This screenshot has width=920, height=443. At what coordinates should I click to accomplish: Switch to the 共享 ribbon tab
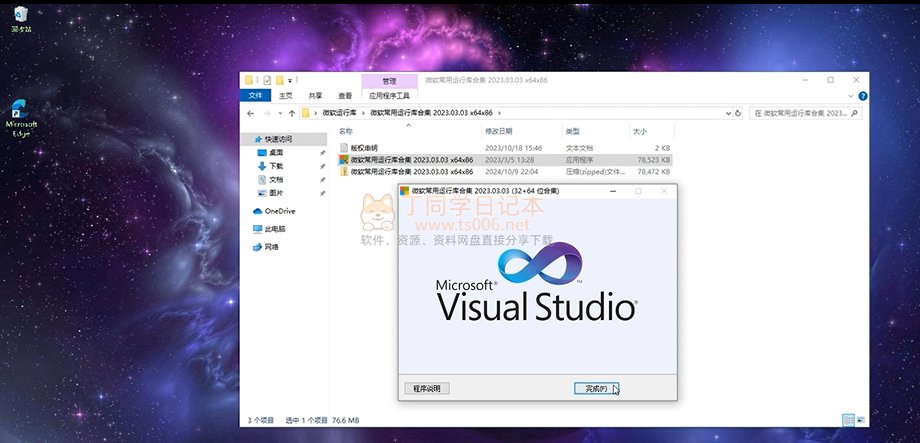(x=316, y=96)
